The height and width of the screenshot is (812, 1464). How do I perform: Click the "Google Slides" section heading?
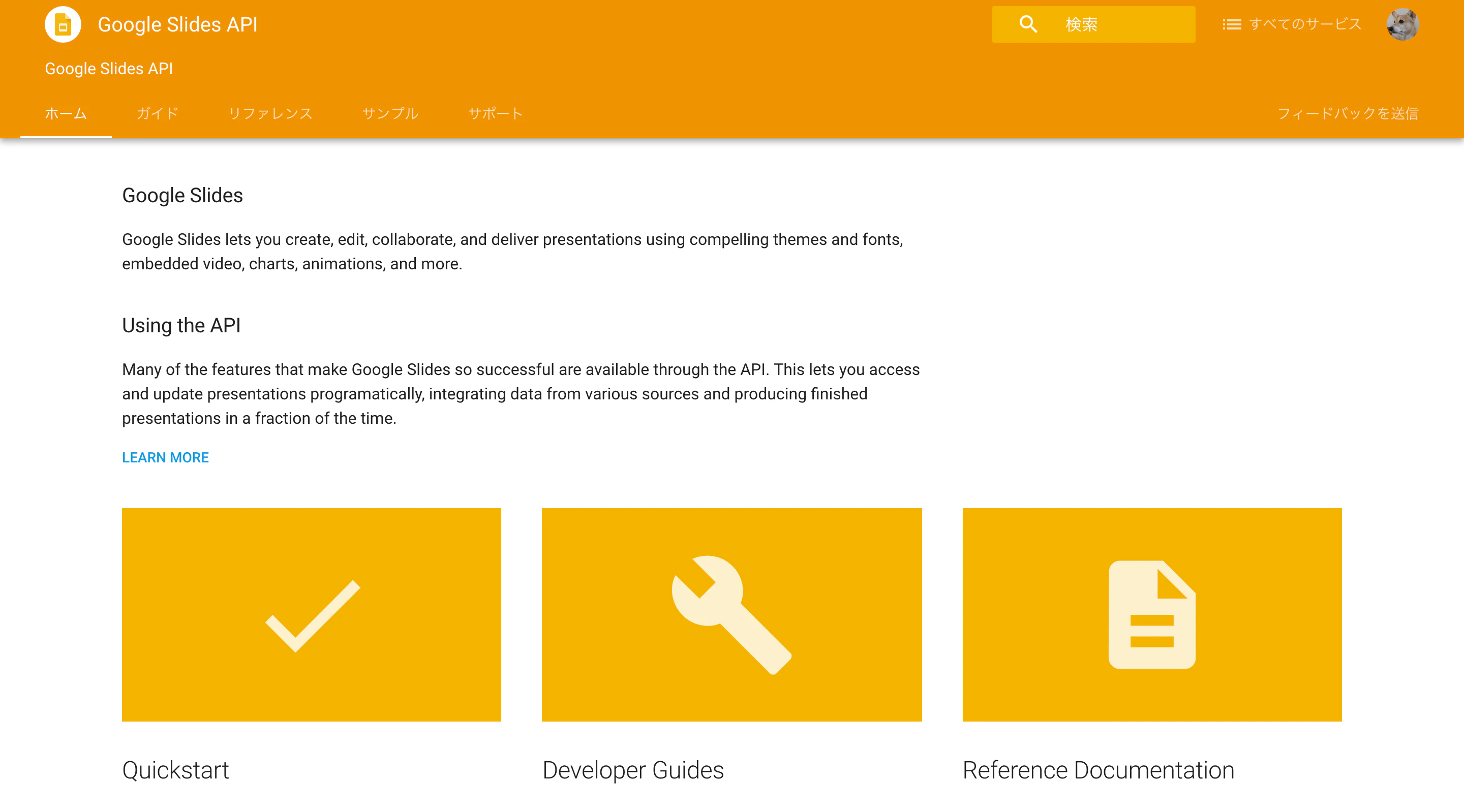coord(182,195)
